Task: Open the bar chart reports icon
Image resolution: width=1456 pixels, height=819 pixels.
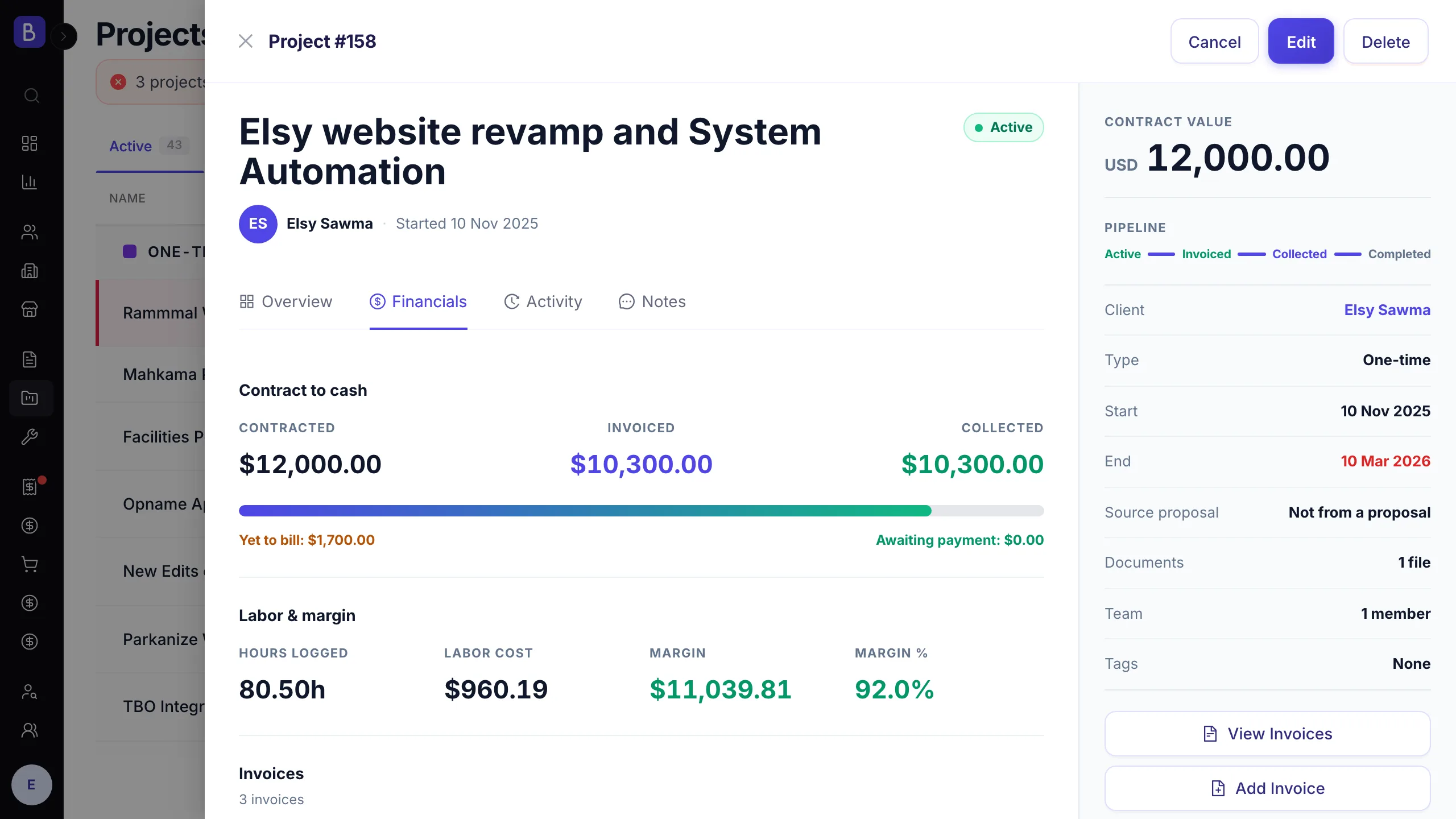Action: [30, 182]
